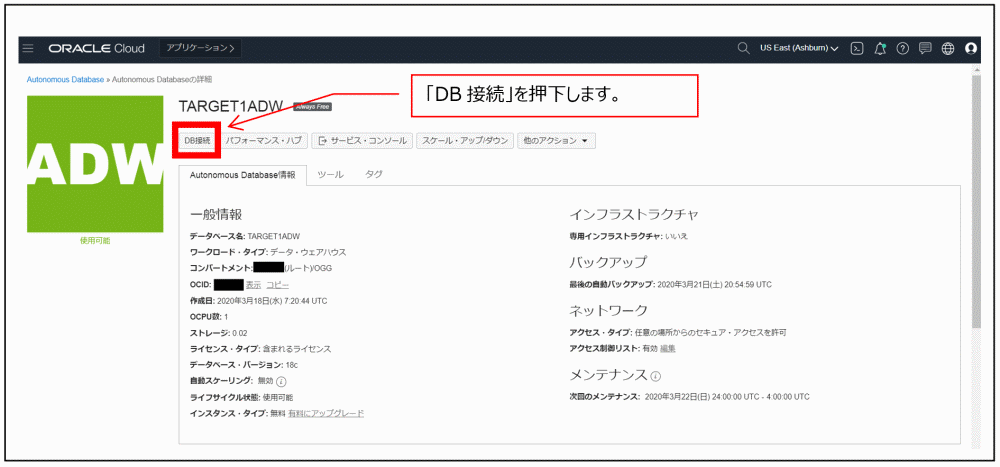Click the info icon beside 自動スケーリング
This screenshot has height=467, width=1000.
281,382
